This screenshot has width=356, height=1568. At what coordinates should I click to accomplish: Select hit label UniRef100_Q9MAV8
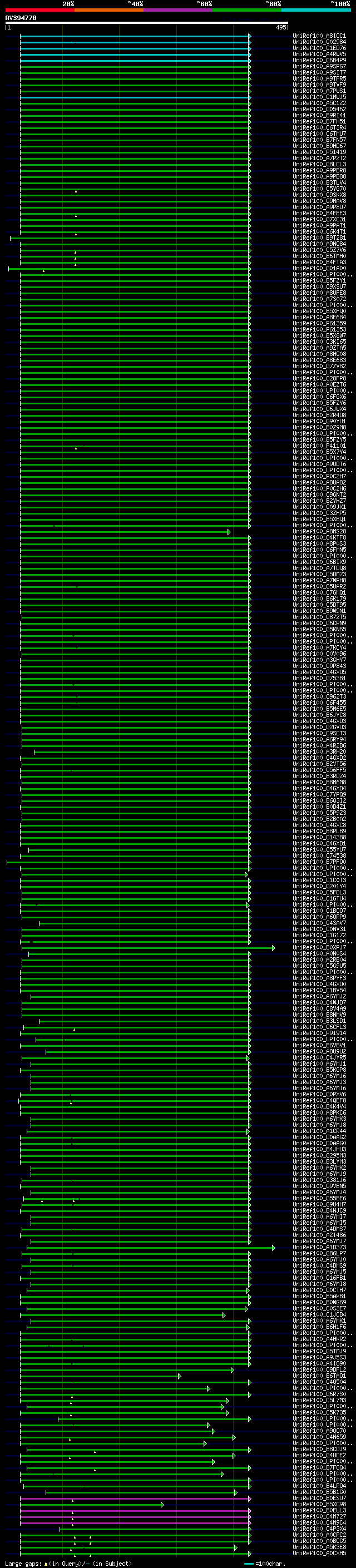click(319, 201)
